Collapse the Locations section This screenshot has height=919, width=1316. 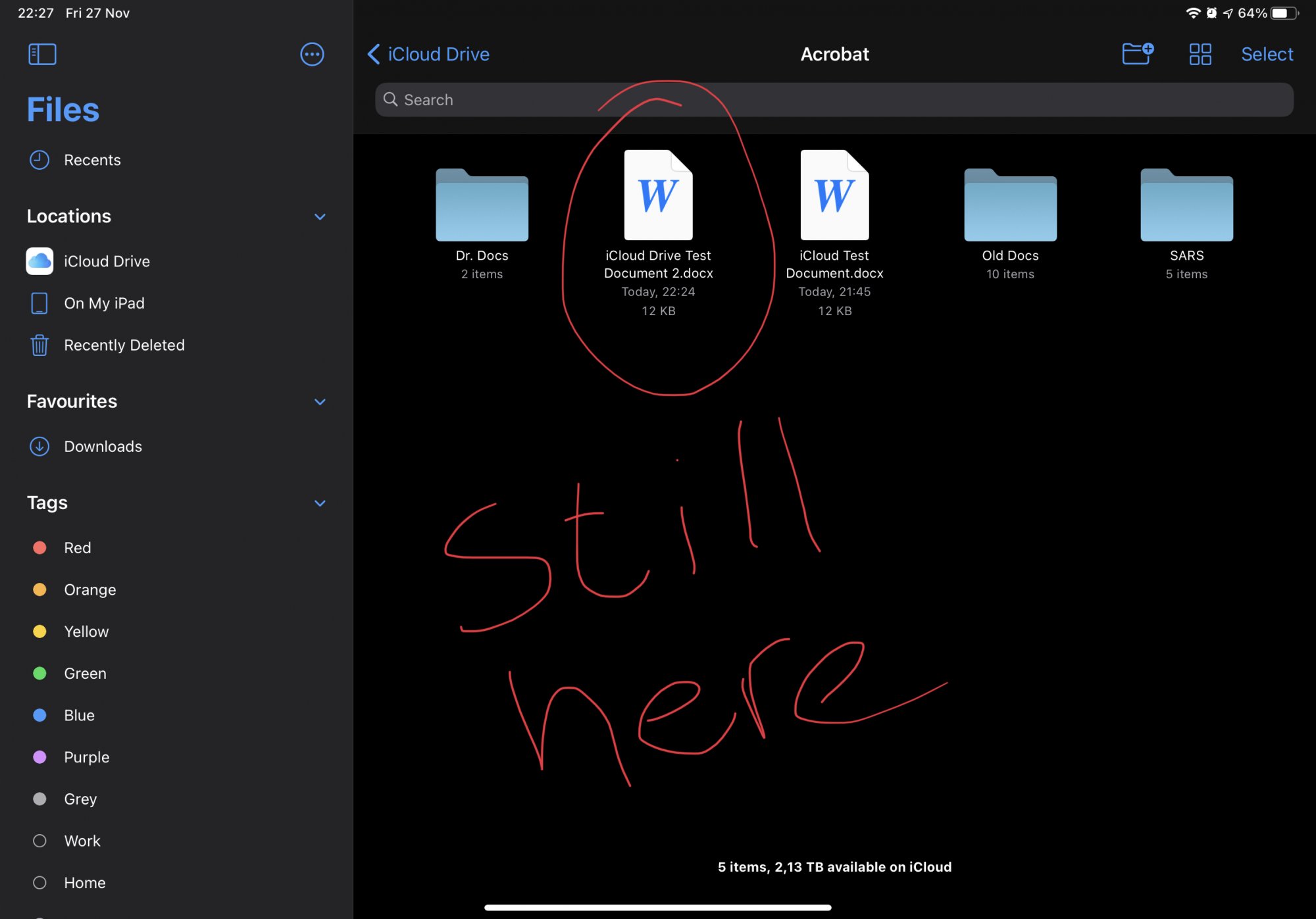click(320, 216)
